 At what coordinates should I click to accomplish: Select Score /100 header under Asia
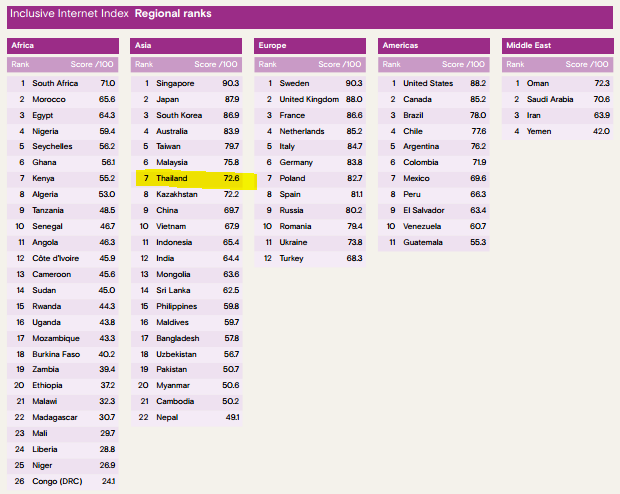pos(215,64)
